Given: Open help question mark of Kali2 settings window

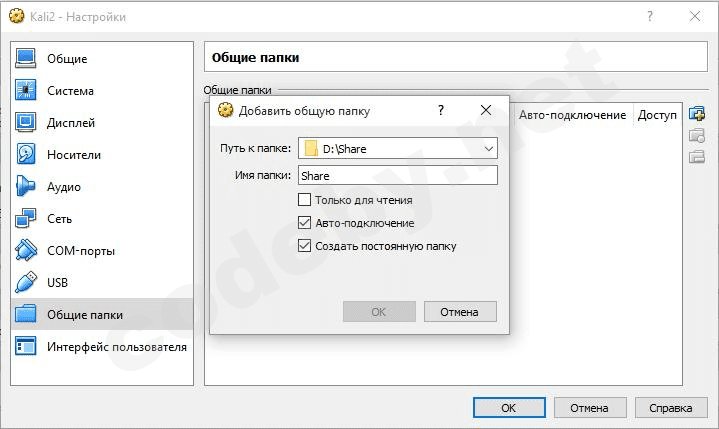Looking at the screenshot, I should [650, 16].
